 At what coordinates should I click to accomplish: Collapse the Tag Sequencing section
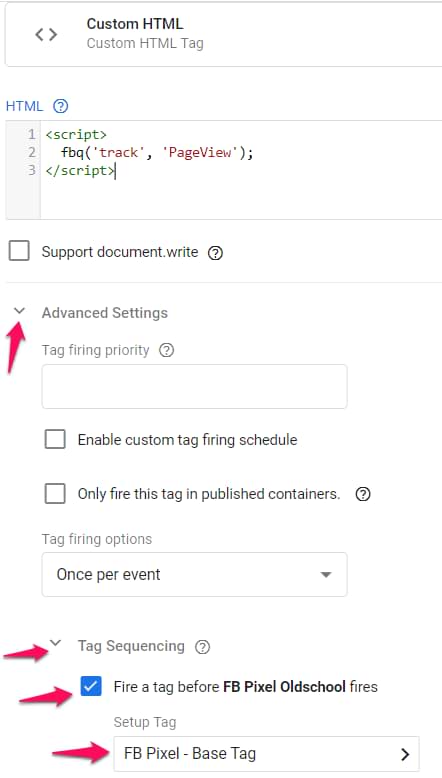56,644
